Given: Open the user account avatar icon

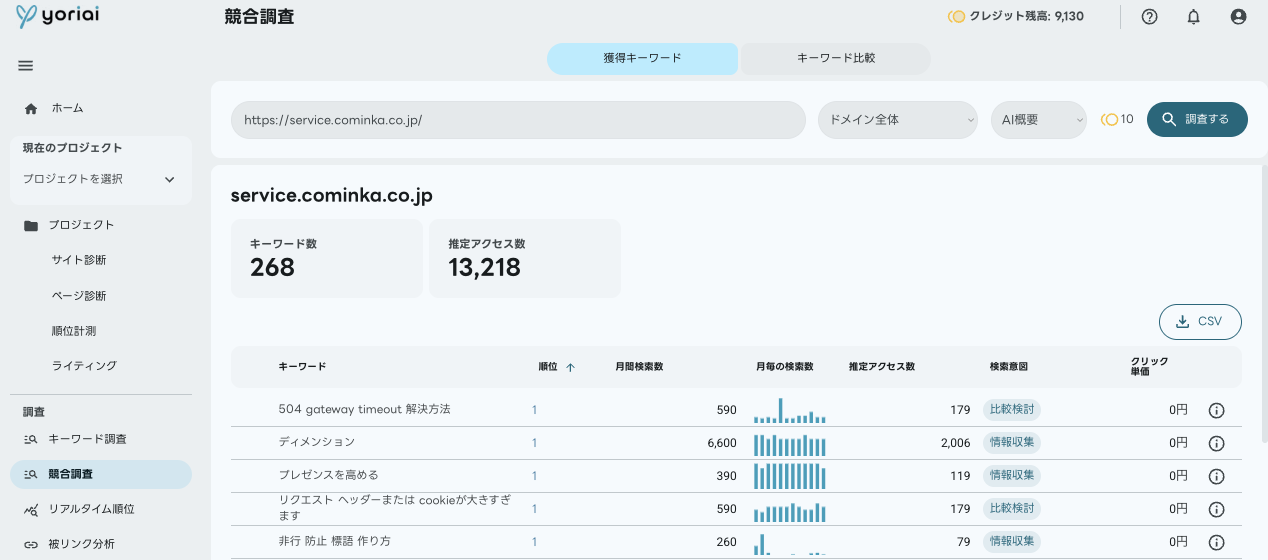Looking at the screenshot, I should click(1238, 17).
